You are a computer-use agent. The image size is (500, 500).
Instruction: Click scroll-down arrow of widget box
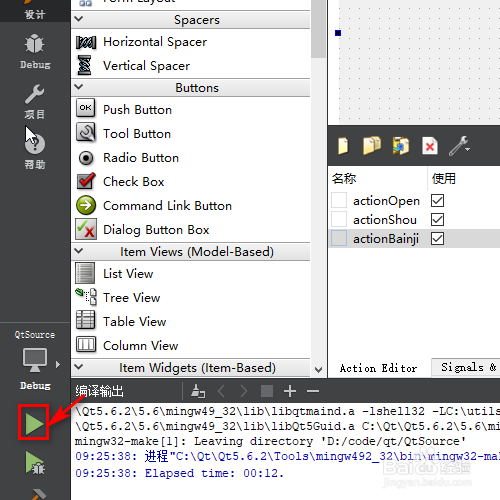[318, 370]
